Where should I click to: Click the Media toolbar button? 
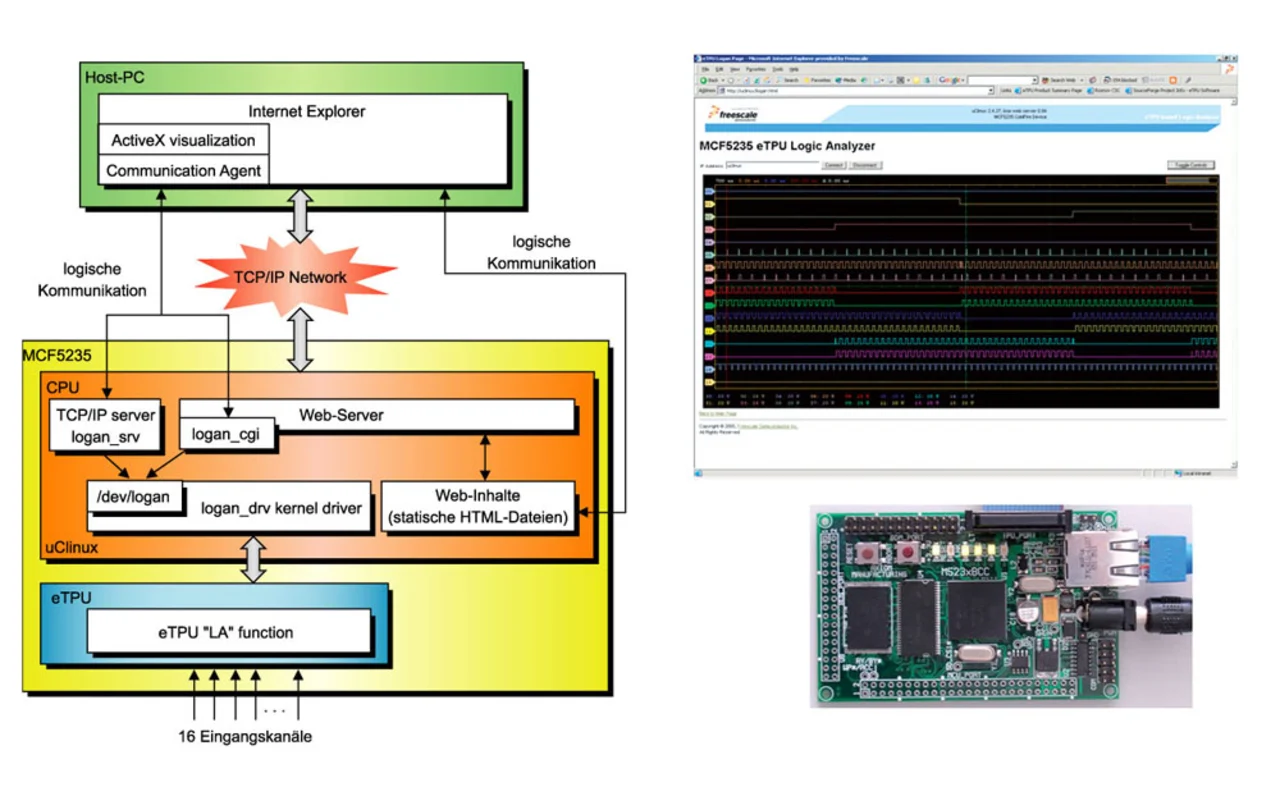pyautogui.click(x=845, y=80)
